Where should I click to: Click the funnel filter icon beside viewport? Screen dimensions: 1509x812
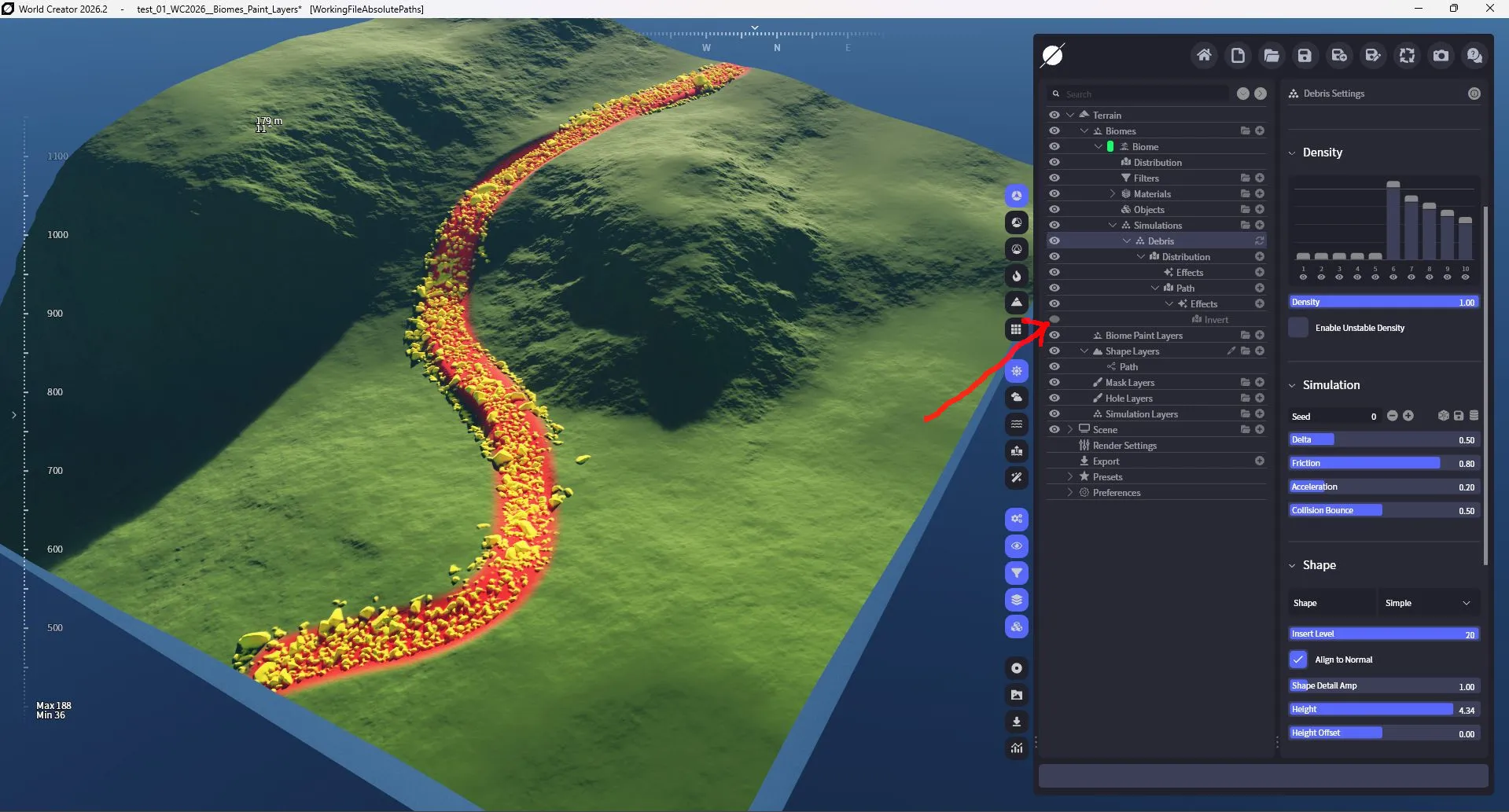[1017, 573]
